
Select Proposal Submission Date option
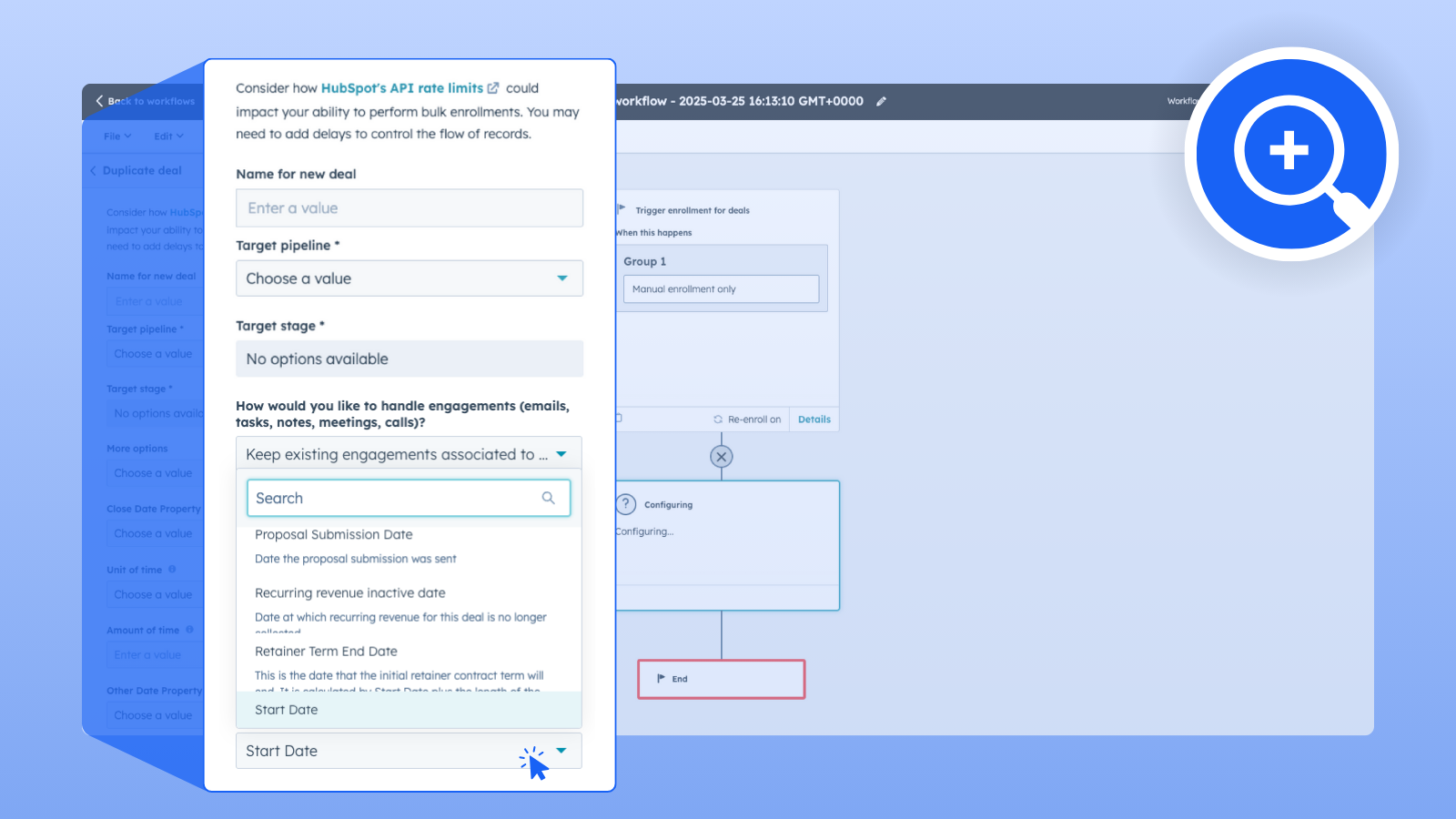[x=334, y=535]
